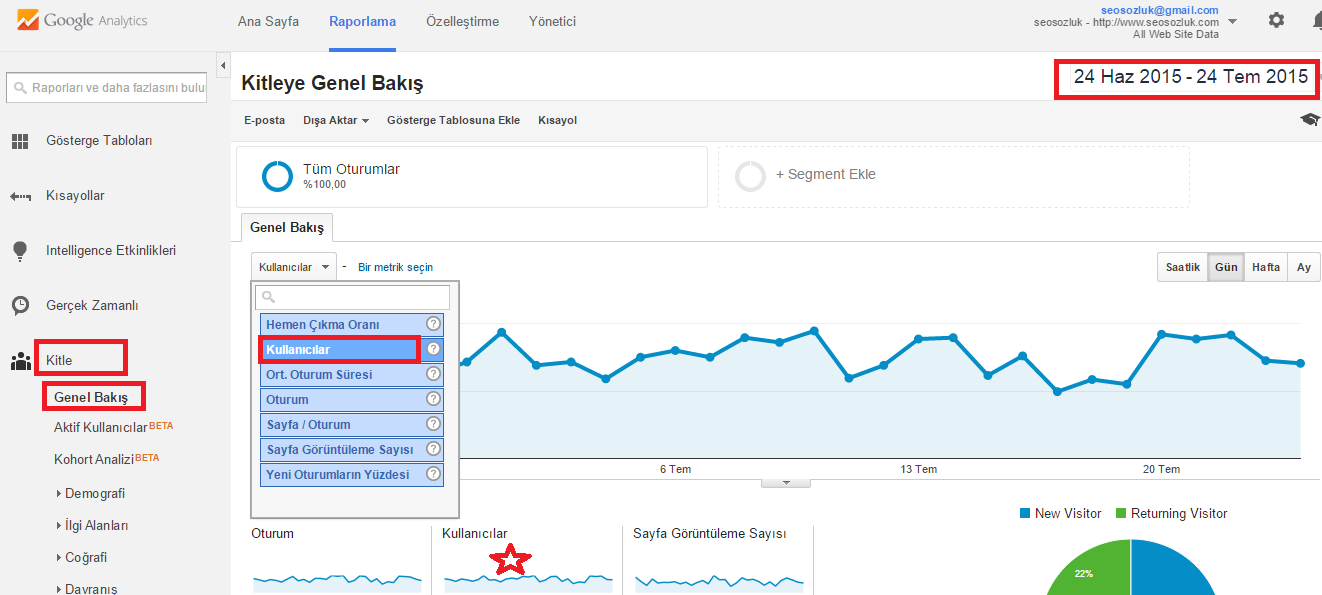Click the Gösterge Tabloları grid icon
Viewport: 1322px width, 595px height.
pyautogui.click(x=20, y=141)
